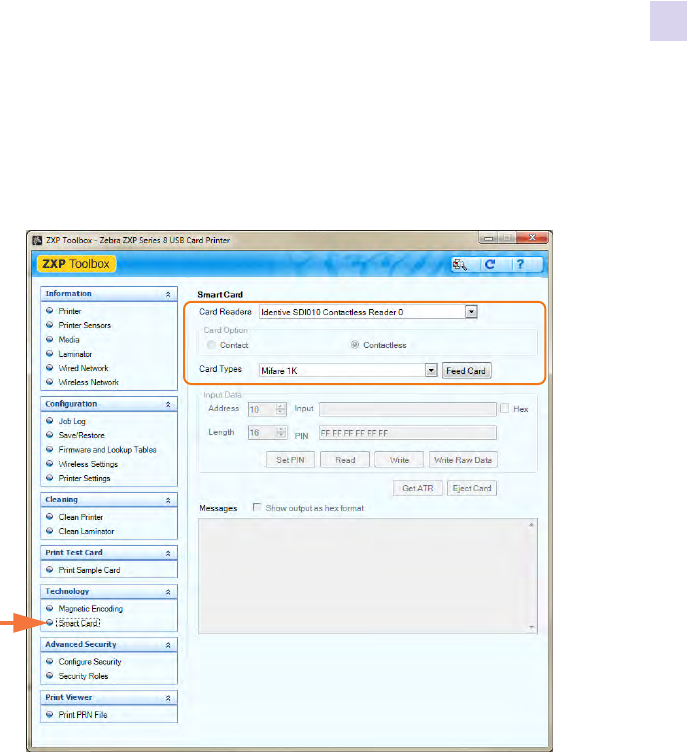Click the bullet icon beside Magnetic Encoding

49,608
